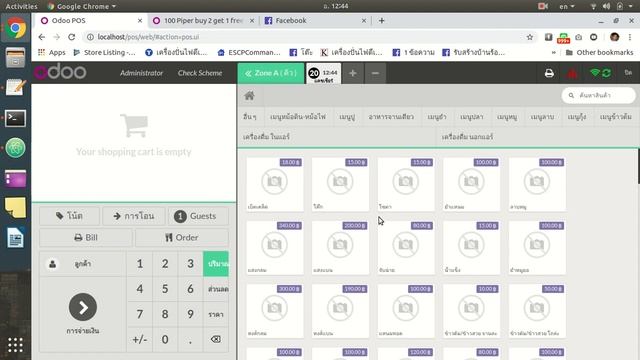Delete current order with minus button
The height and width of the screenshot is (360, 640).
click(x=375, y=73)
